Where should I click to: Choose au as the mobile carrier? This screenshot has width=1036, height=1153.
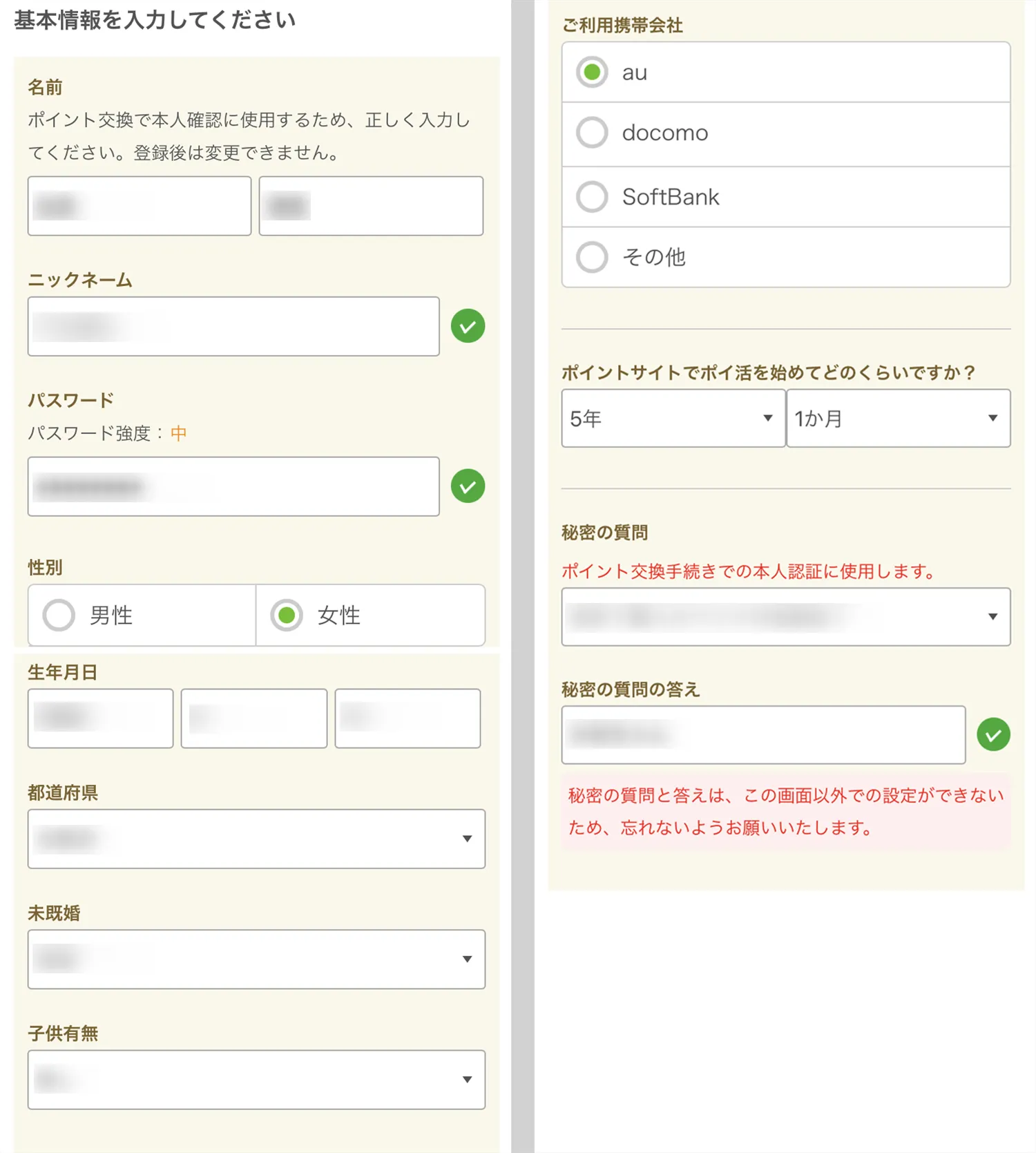pyautogui.click(x=786, y=73)
